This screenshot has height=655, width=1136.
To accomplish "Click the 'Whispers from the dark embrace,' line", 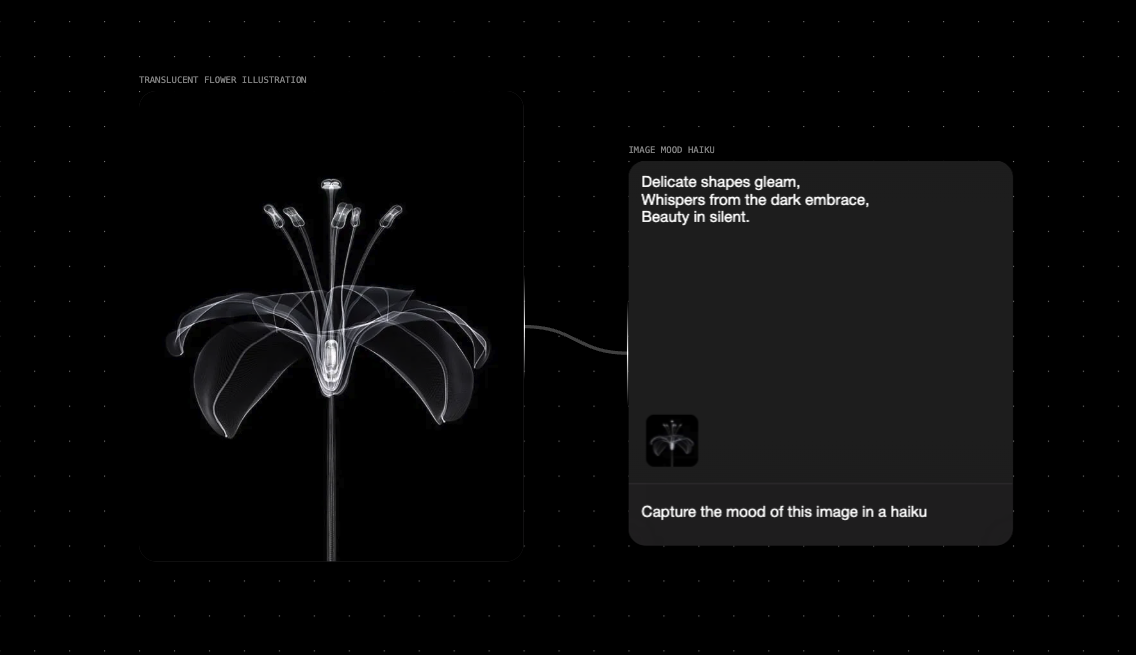I will (x=754, y=200).
